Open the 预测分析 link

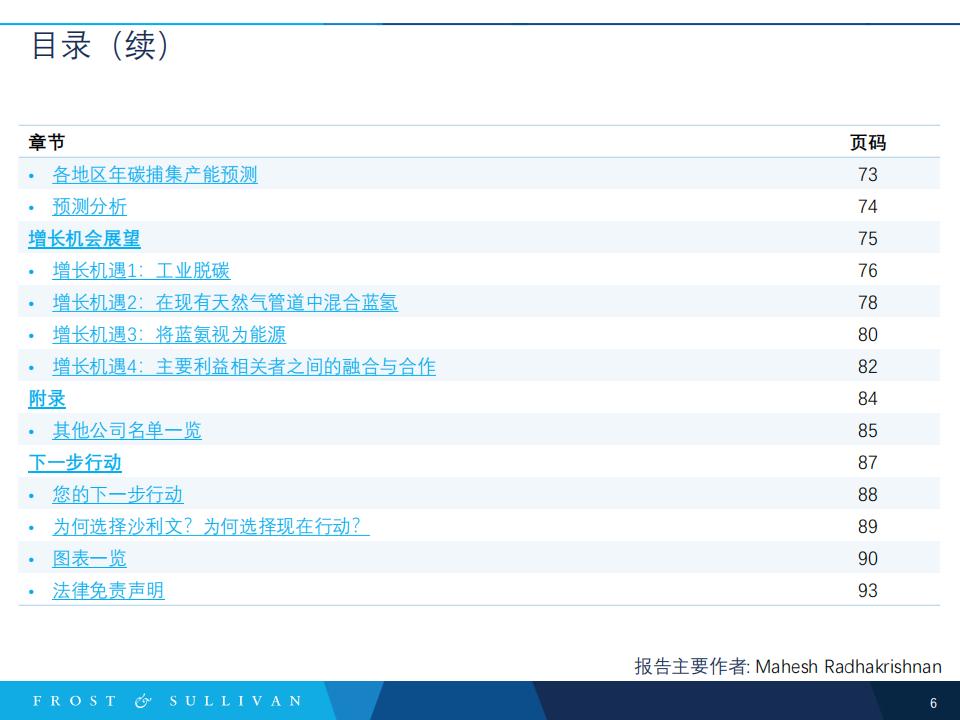89,206
